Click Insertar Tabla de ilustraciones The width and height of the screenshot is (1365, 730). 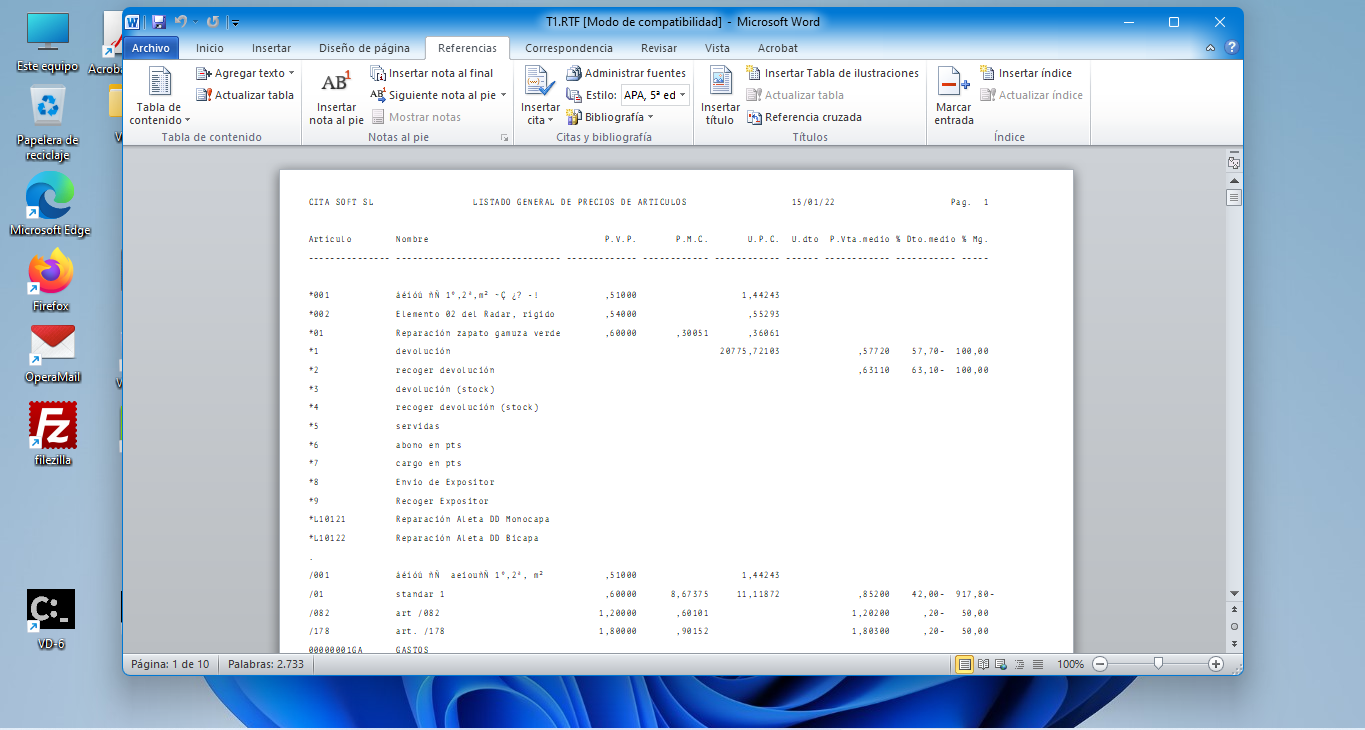(832, 73)
